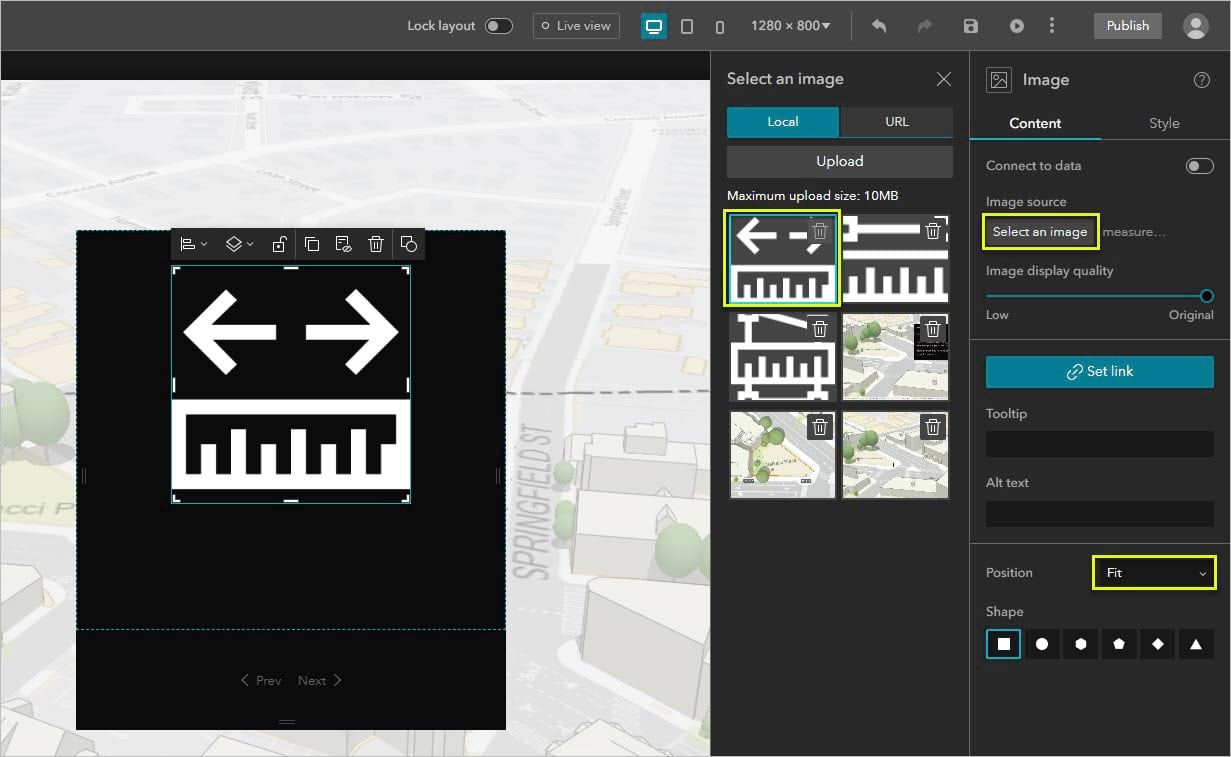This screenshot has height=757, width=1231.
Task: Select the desktop preview mode icon
Action: click(653, 25)
